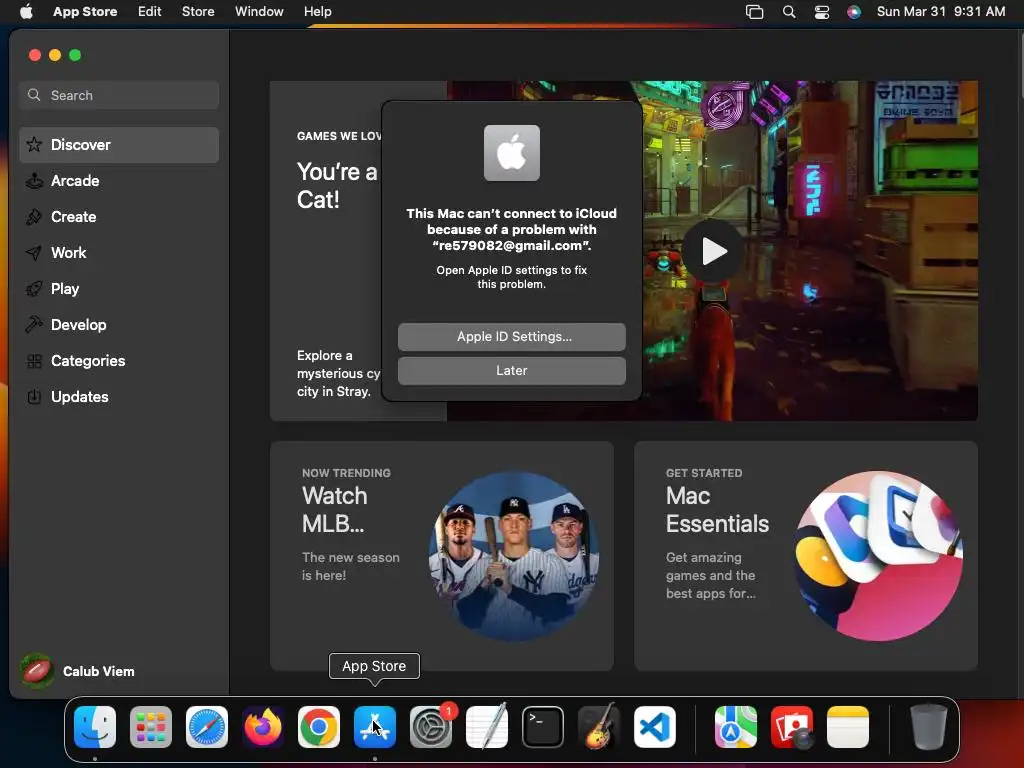The height and width of the screenshot is (768, 1024).
Task: Click the Apple logo in dialog
Action: coord(511,153)
